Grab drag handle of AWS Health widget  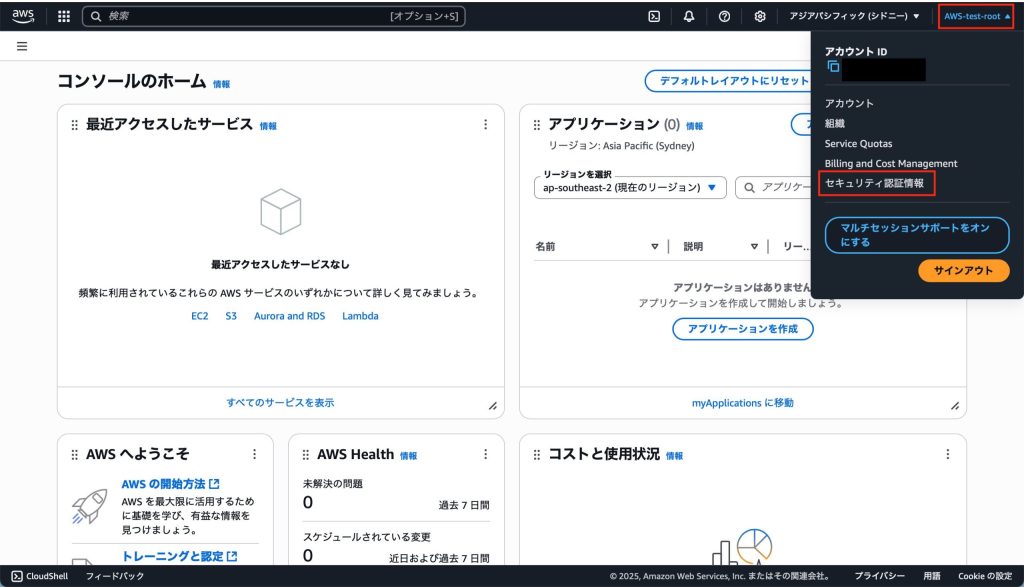click(x=306, y=454)
